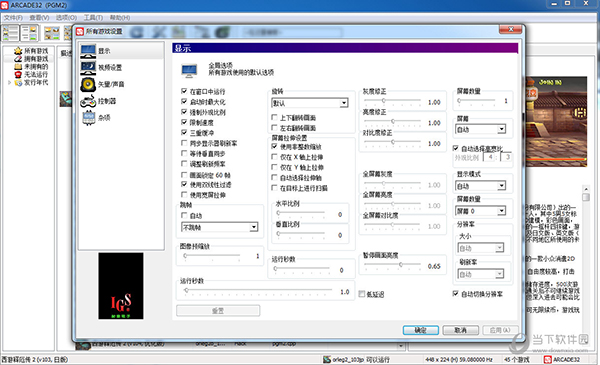Click the orleg2_103jp status bar icon

click(327, 359)
